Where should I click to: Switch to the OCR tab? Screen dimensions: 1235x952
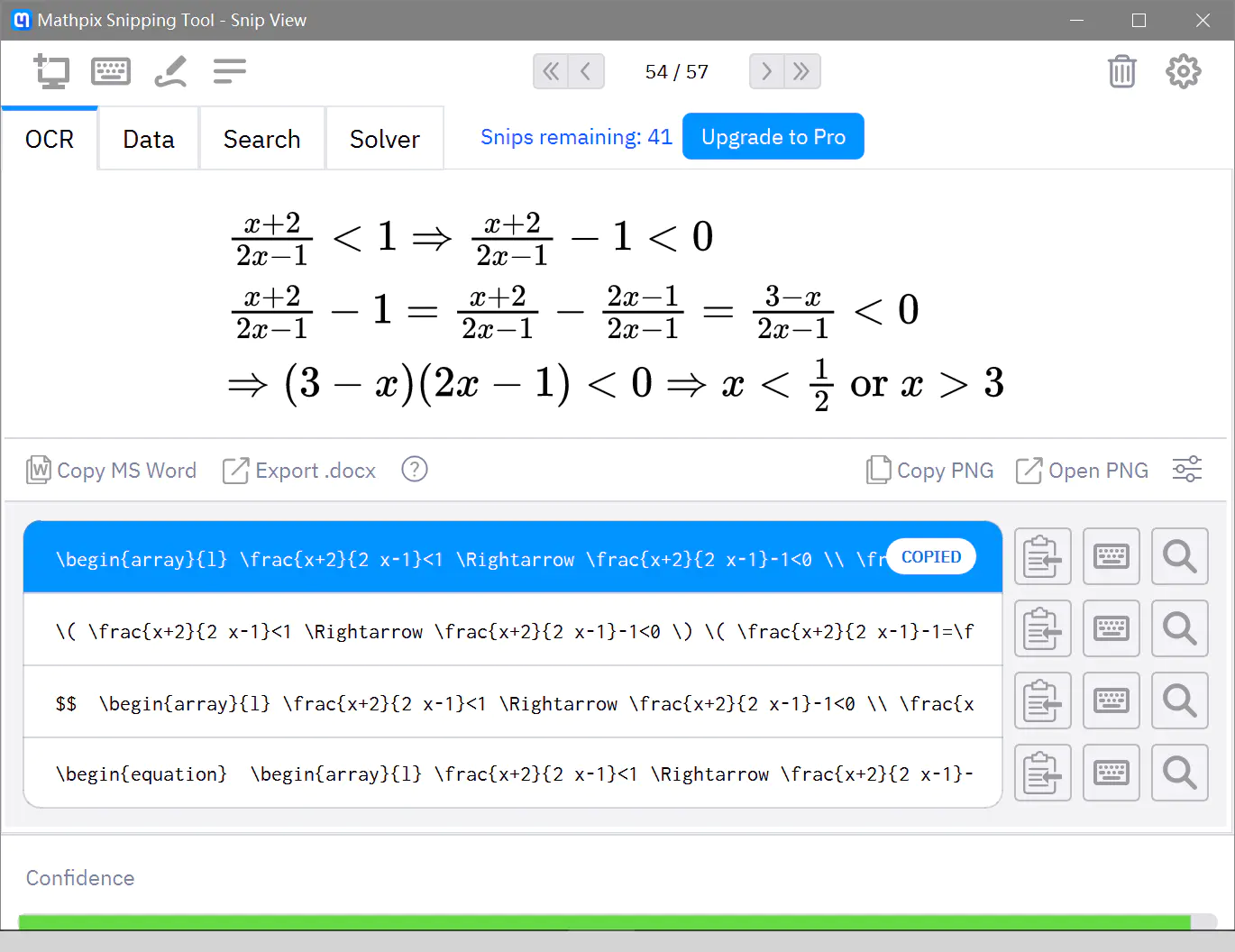coord(50,139)
